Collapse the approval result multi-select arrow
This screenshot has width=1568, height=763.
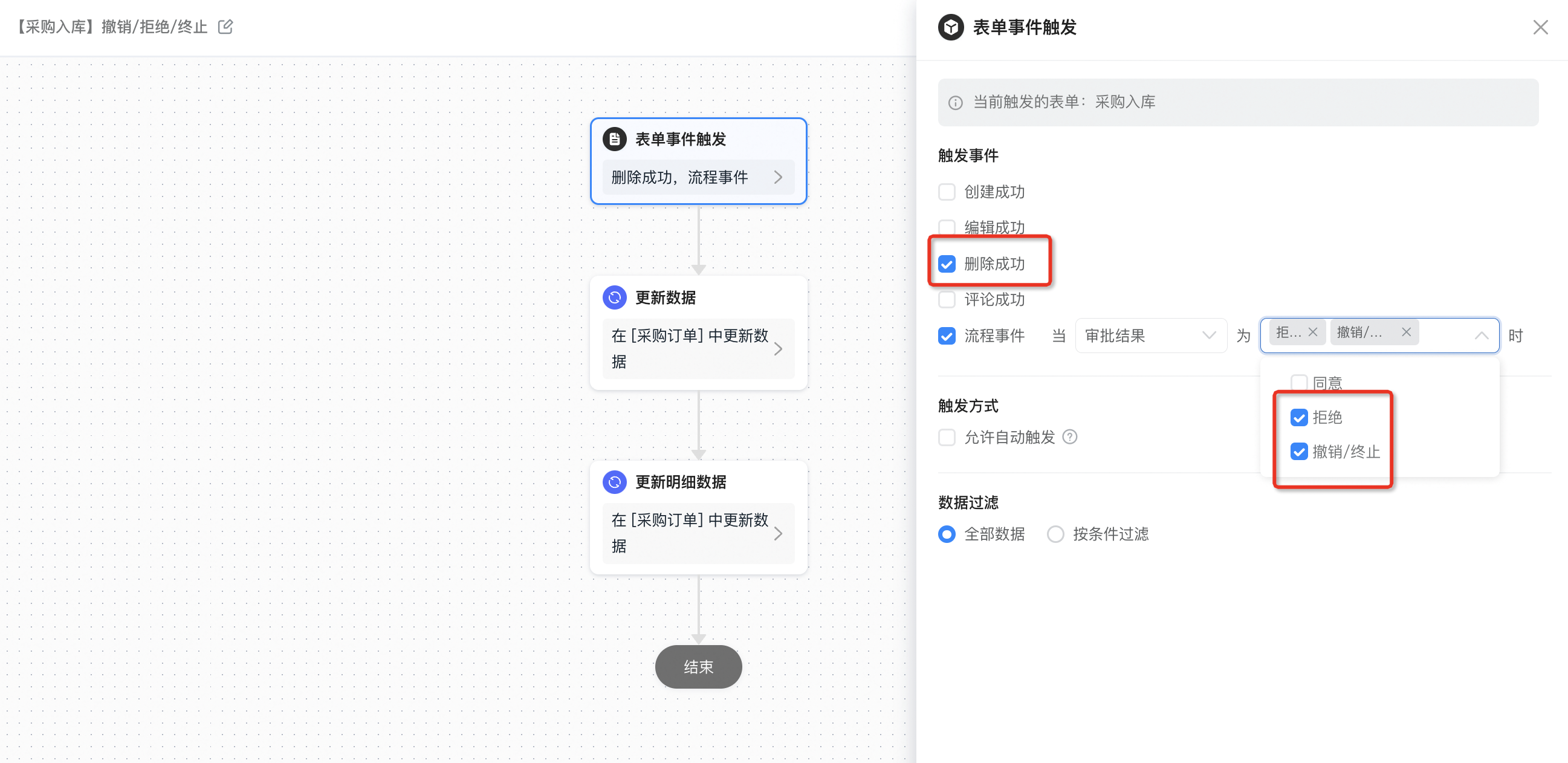click(x=1481, y=336)
